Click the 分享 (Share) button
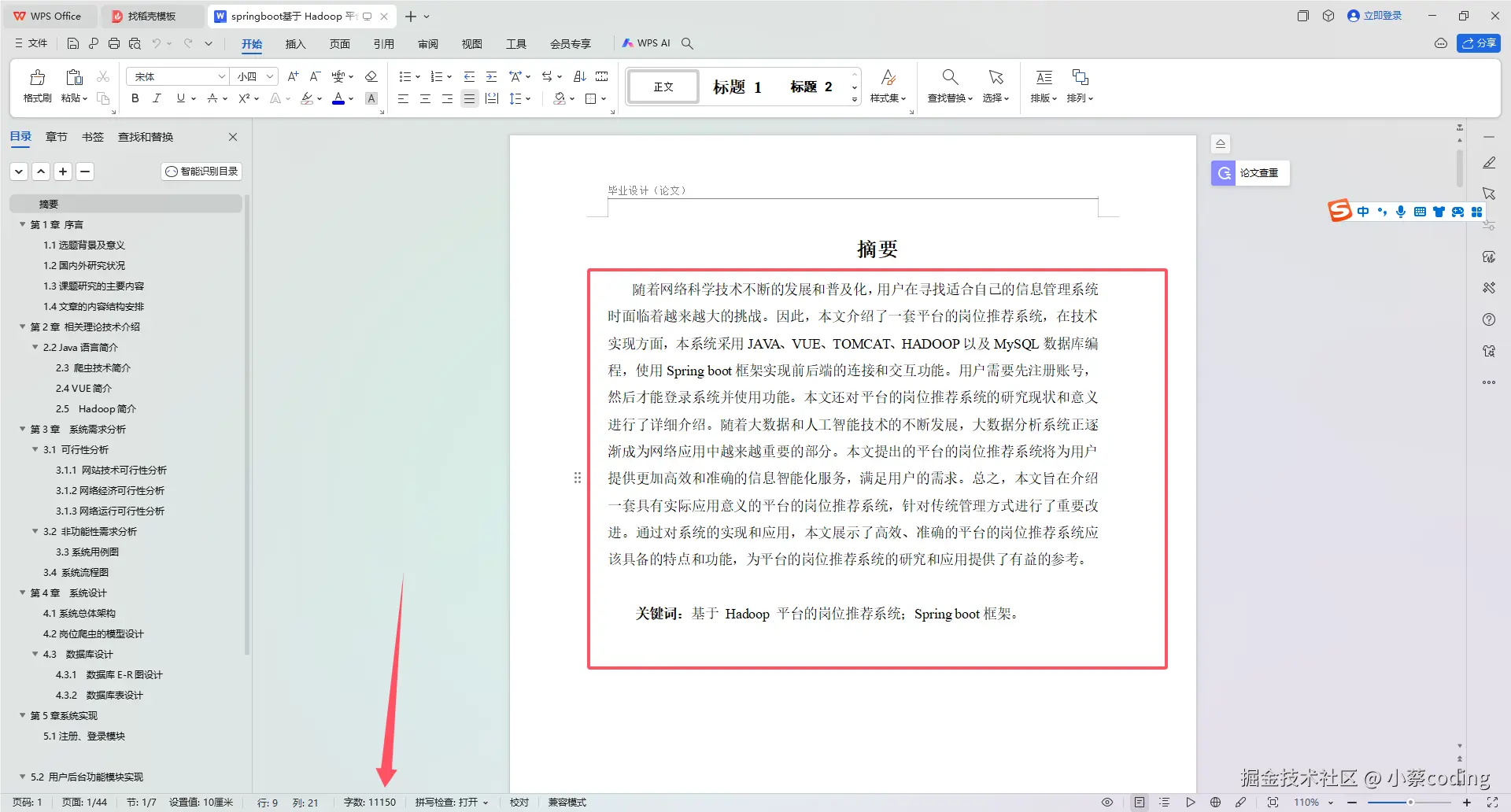The width and height of the screenshot is (1511, 812). [1479, 43]
